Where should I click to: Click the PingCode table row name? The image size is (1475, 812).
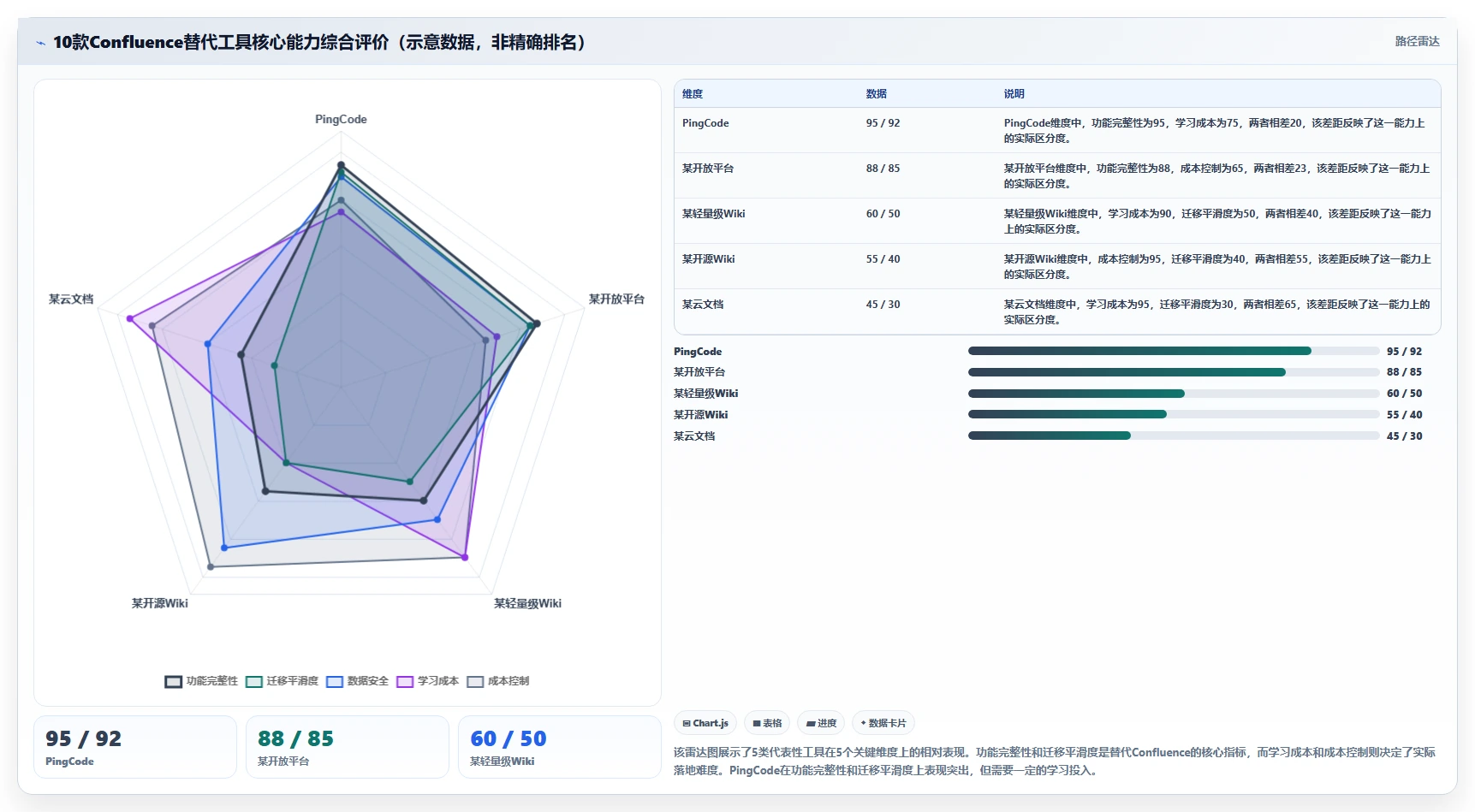tap(705, 123)
